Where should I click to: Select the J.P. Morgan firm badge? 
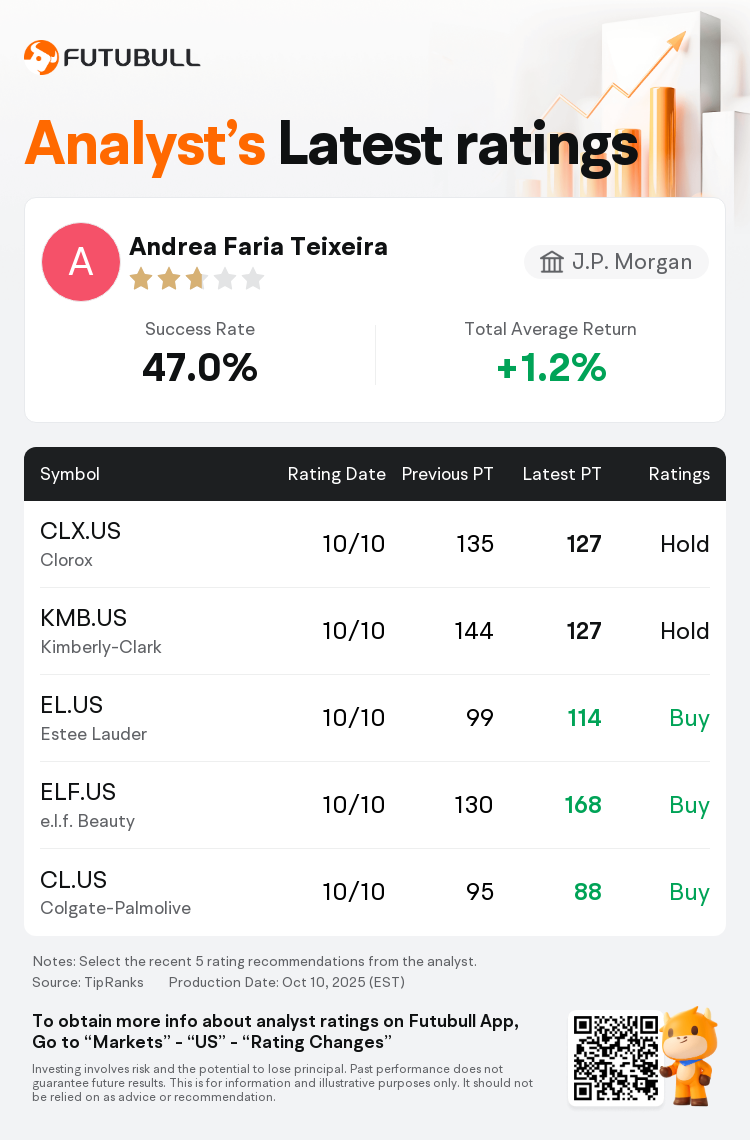click(x=616, y=262)
